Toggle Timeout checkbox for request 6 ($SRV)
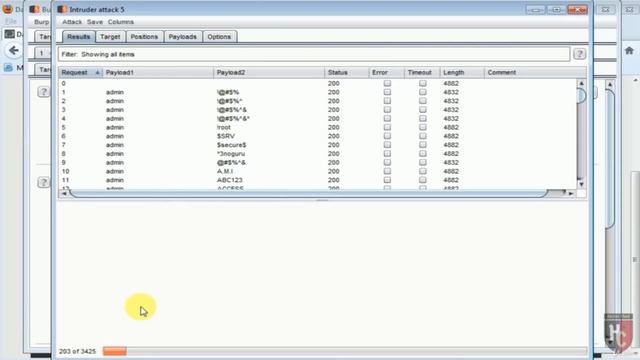640x360 pixels. 422,136
